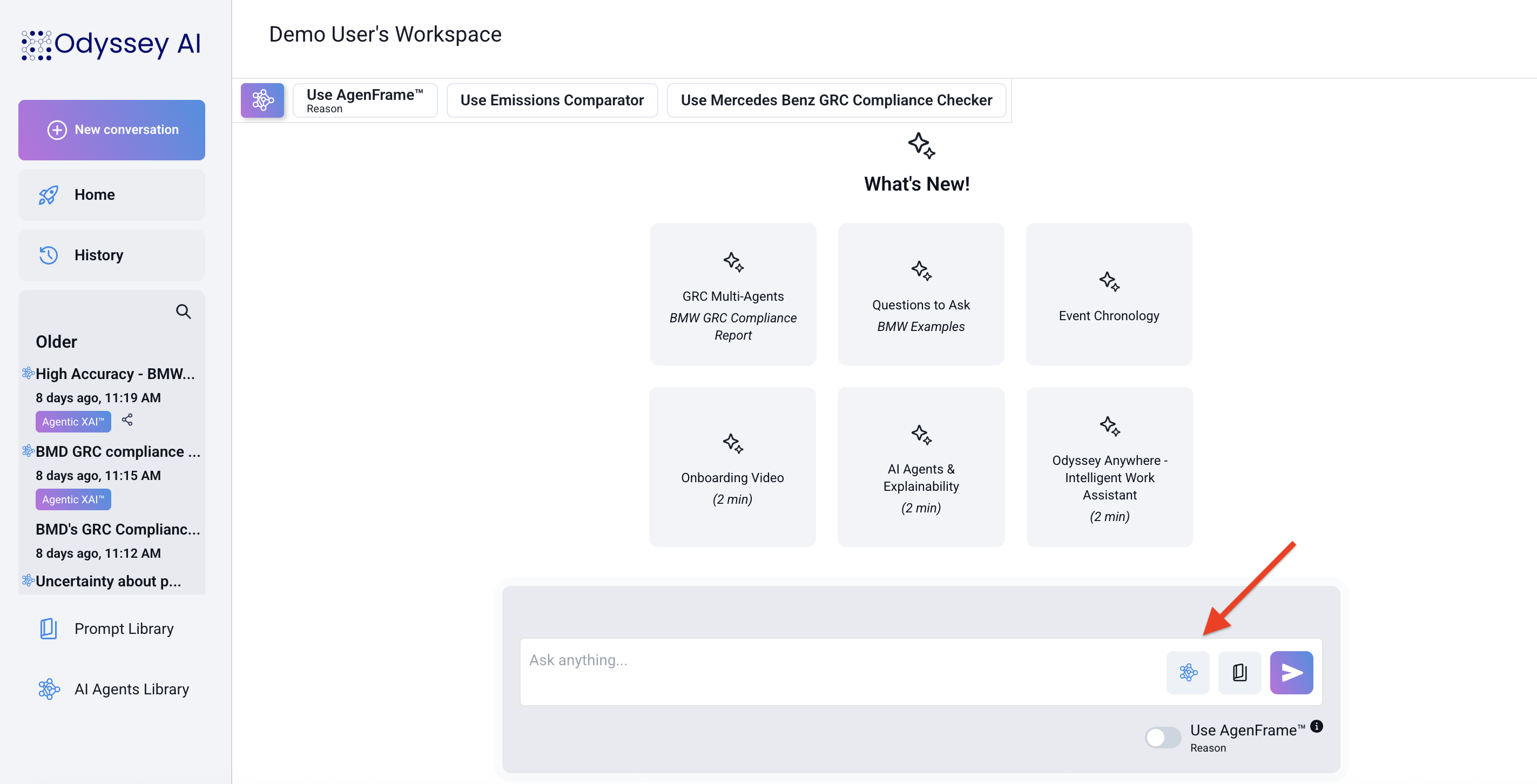Select Use Mercedes Benz GRC Compliance Checker
This screenshot has height=784, width=1537.
[837, 100]
